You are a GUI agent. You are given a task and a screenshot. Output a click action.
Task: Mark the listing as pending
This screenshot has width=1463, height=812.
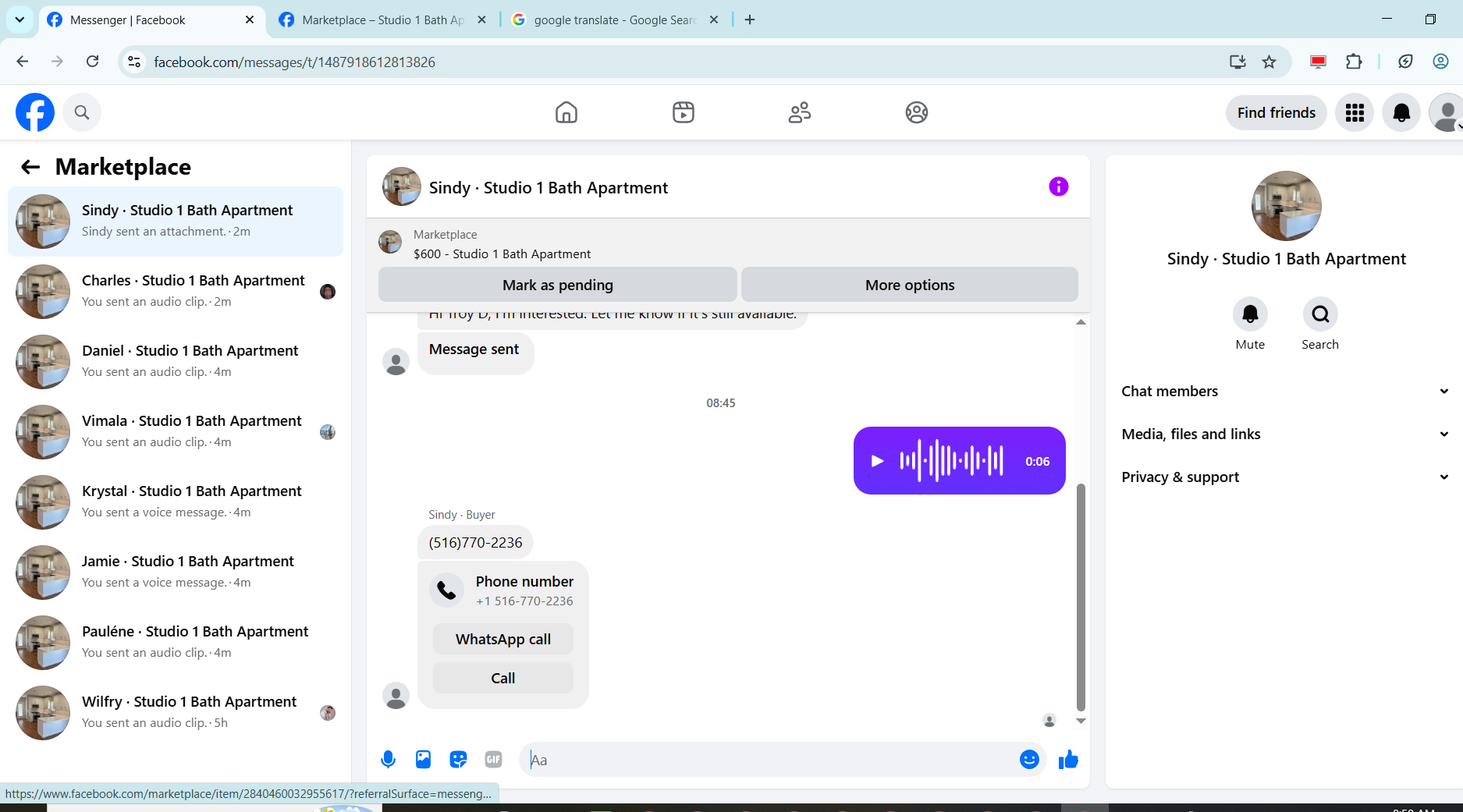pos(558,285)
